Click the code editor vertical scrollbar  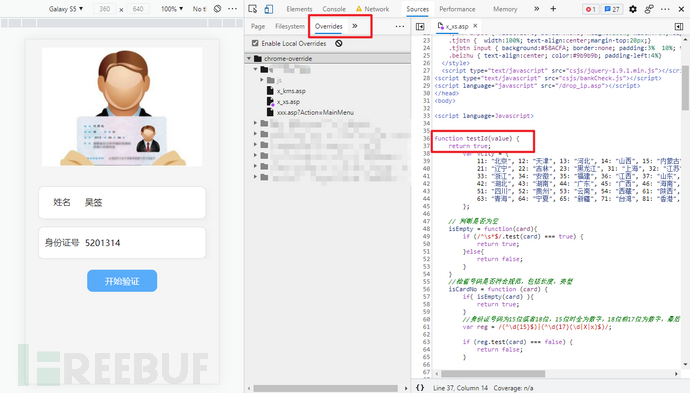click(x=685, y=88)
